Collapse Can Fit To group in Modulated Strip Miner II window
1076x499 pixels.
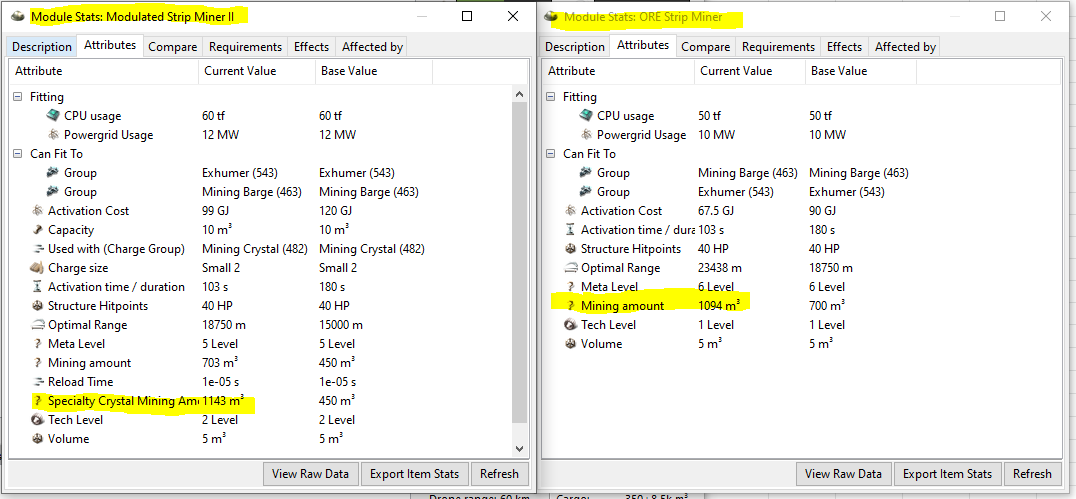(18, 154)
